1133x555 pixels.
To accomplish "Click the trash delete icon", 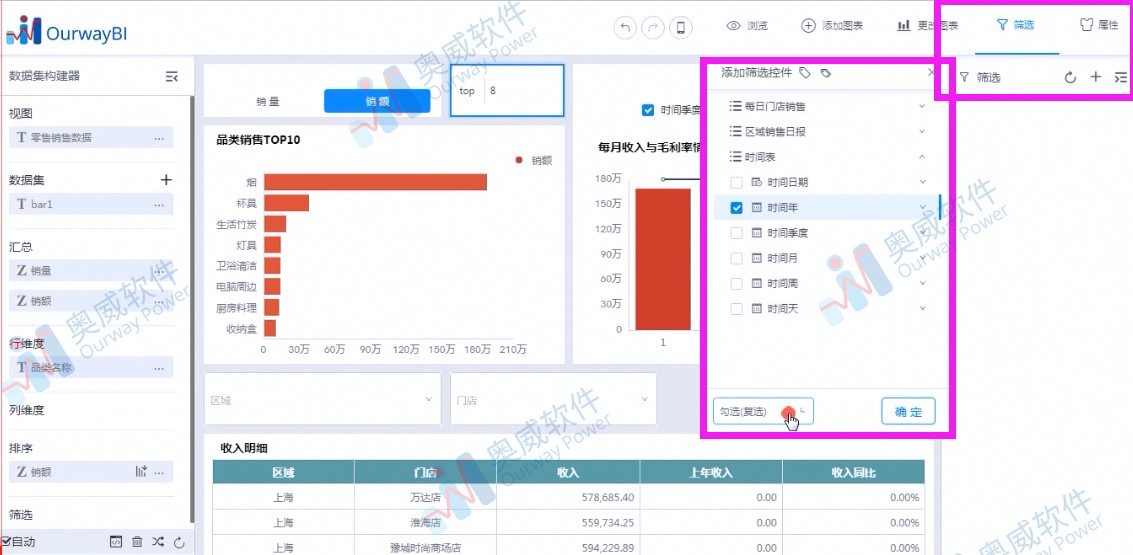I will (137, 541).
